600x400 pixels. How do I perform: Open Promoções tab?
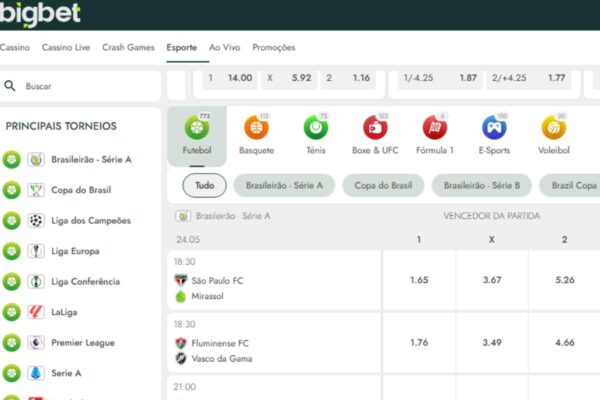pos(274,47)
